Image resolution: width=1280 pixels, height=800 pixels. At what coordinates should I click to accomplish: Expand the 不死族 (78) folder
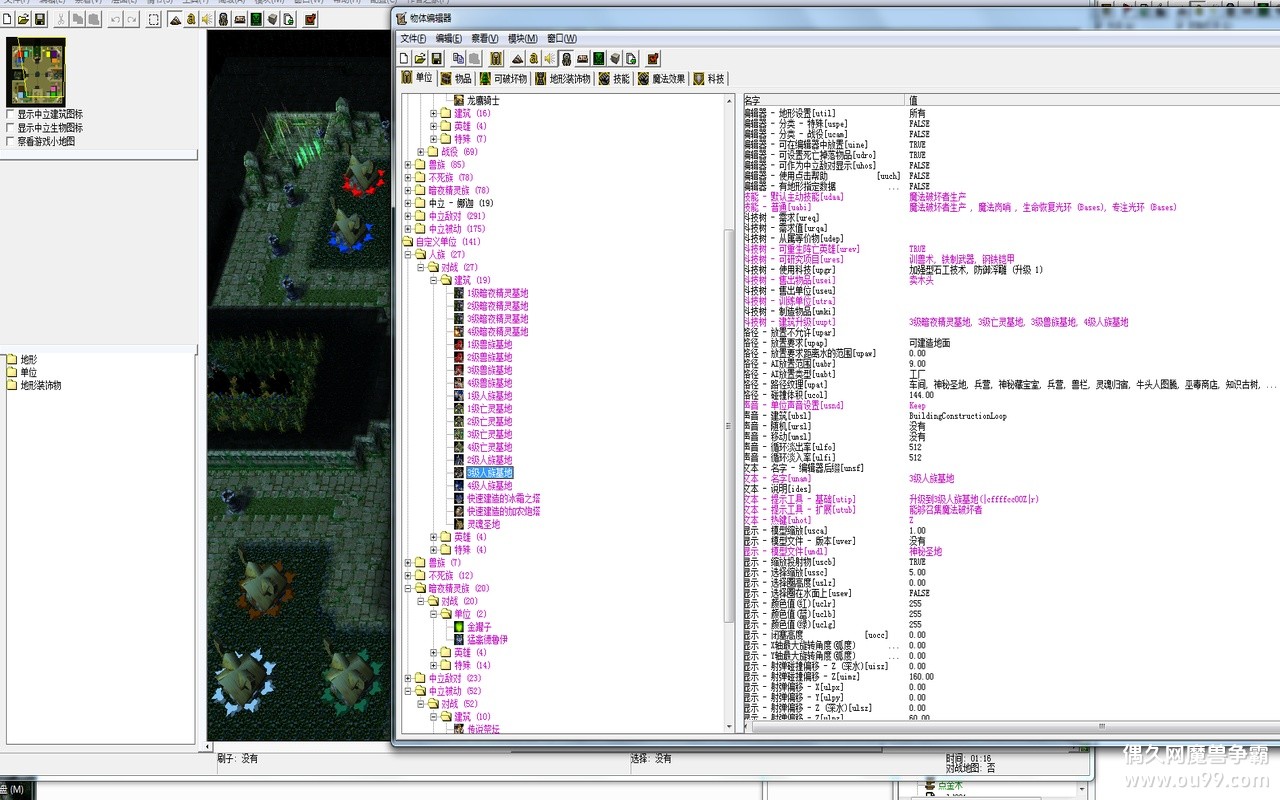tap(408, 178)
